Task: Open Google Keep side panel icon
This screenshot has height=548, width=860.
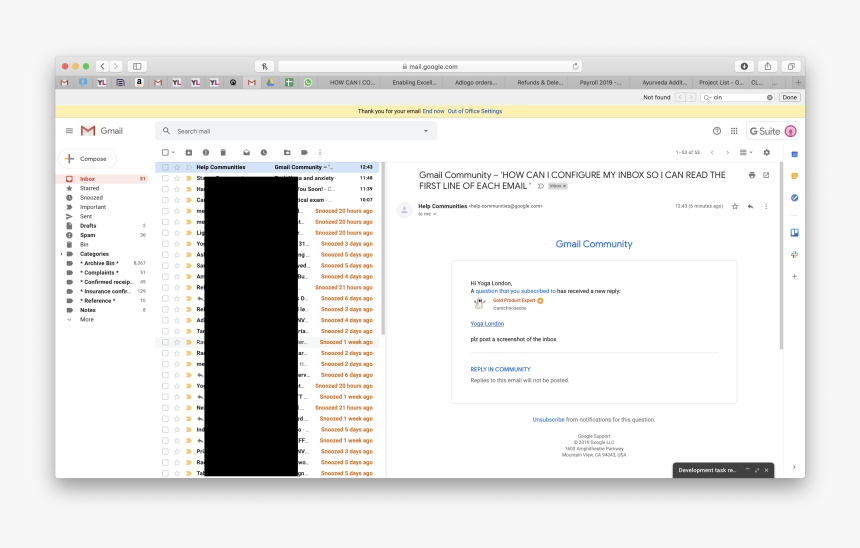Action: point(794,176)
